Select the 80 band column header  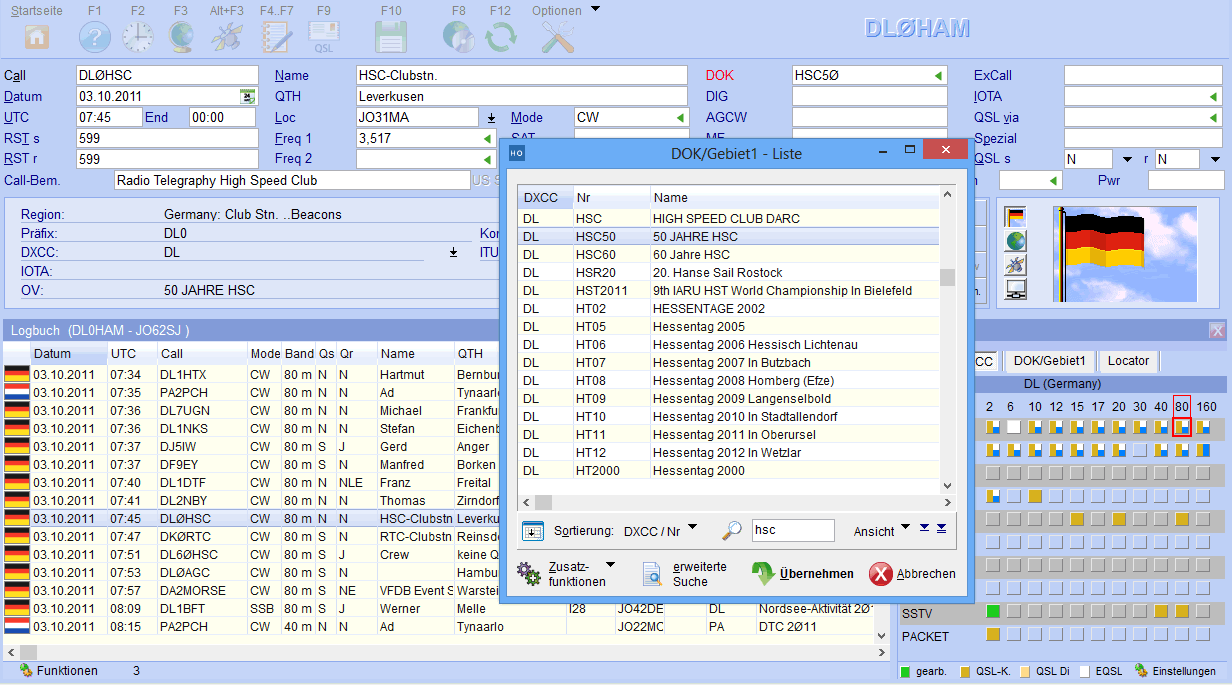pyautogui.click(x=1181, y=407)
